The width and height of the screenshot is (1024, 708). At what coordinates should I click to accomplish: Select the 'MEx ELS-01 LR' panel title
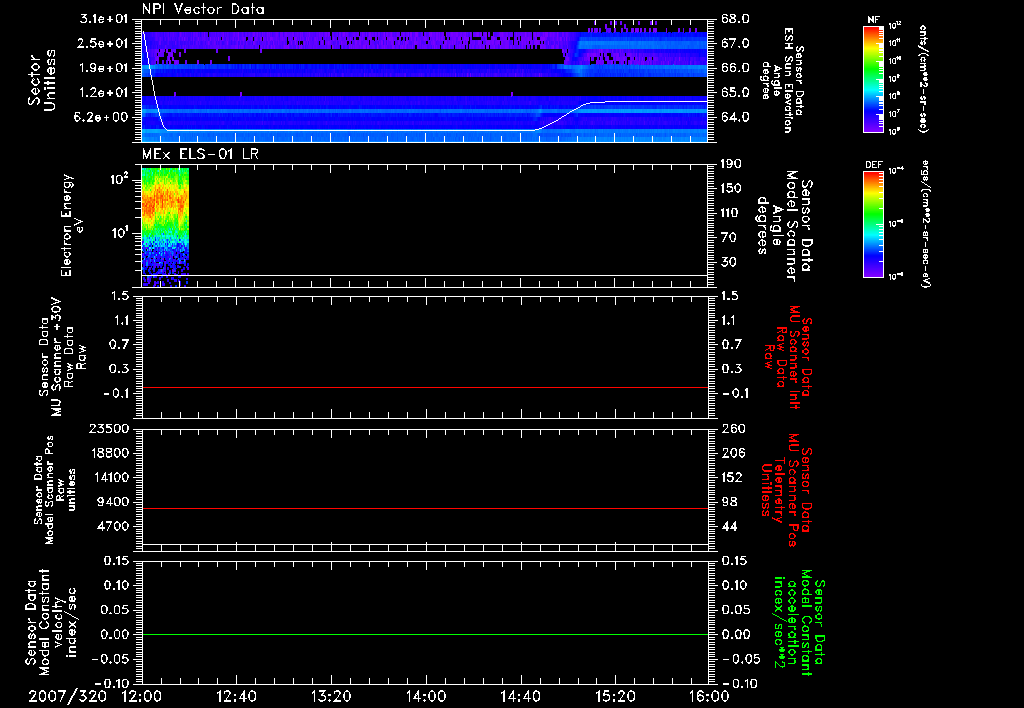click(x=200, y=154)
